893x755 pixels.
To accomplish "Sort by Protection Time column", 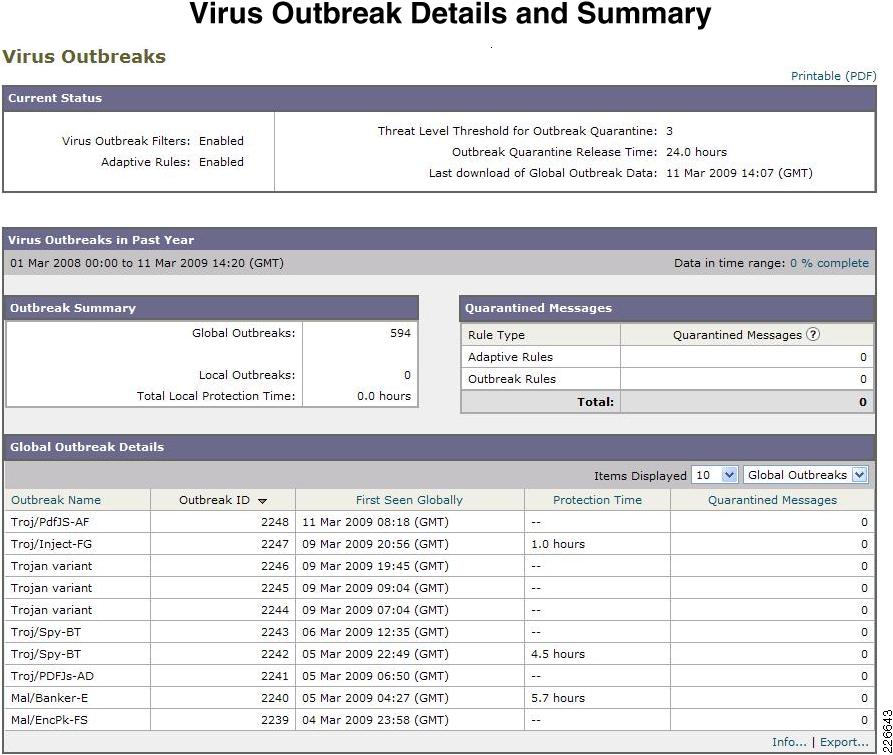I will click(597, 500).
